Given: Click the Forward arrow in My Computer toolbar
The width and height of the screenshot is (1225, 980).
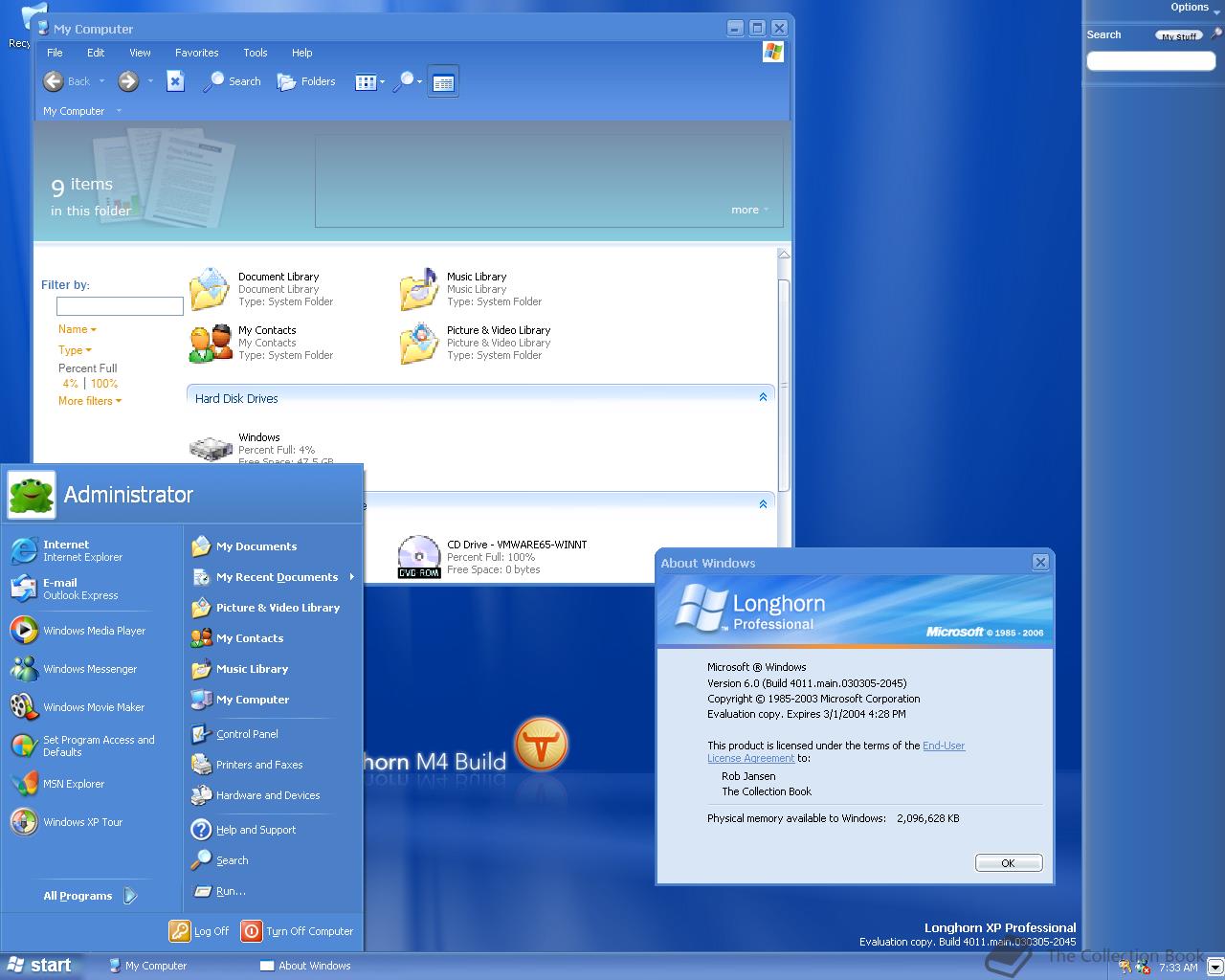Looking at the screenshot, I should click(128, 81).
